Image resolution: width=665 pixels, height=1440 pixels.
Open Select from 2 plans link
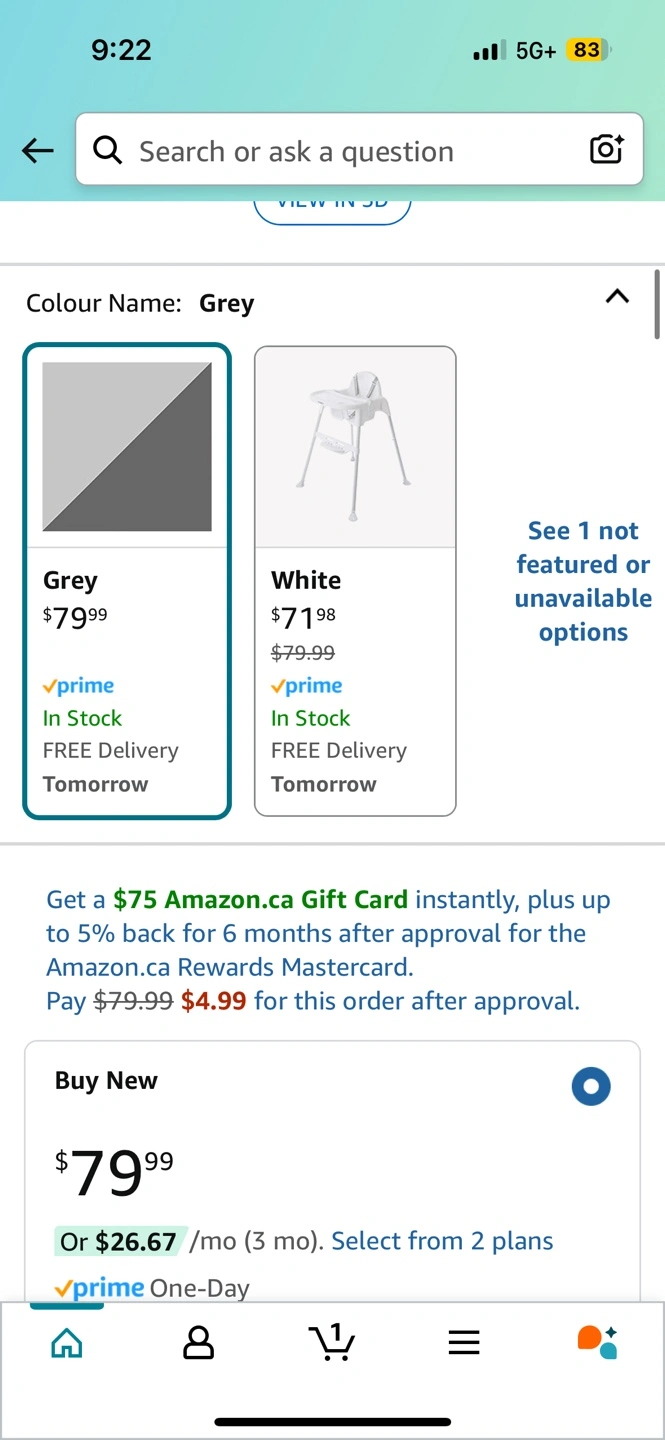point(442,1241)
